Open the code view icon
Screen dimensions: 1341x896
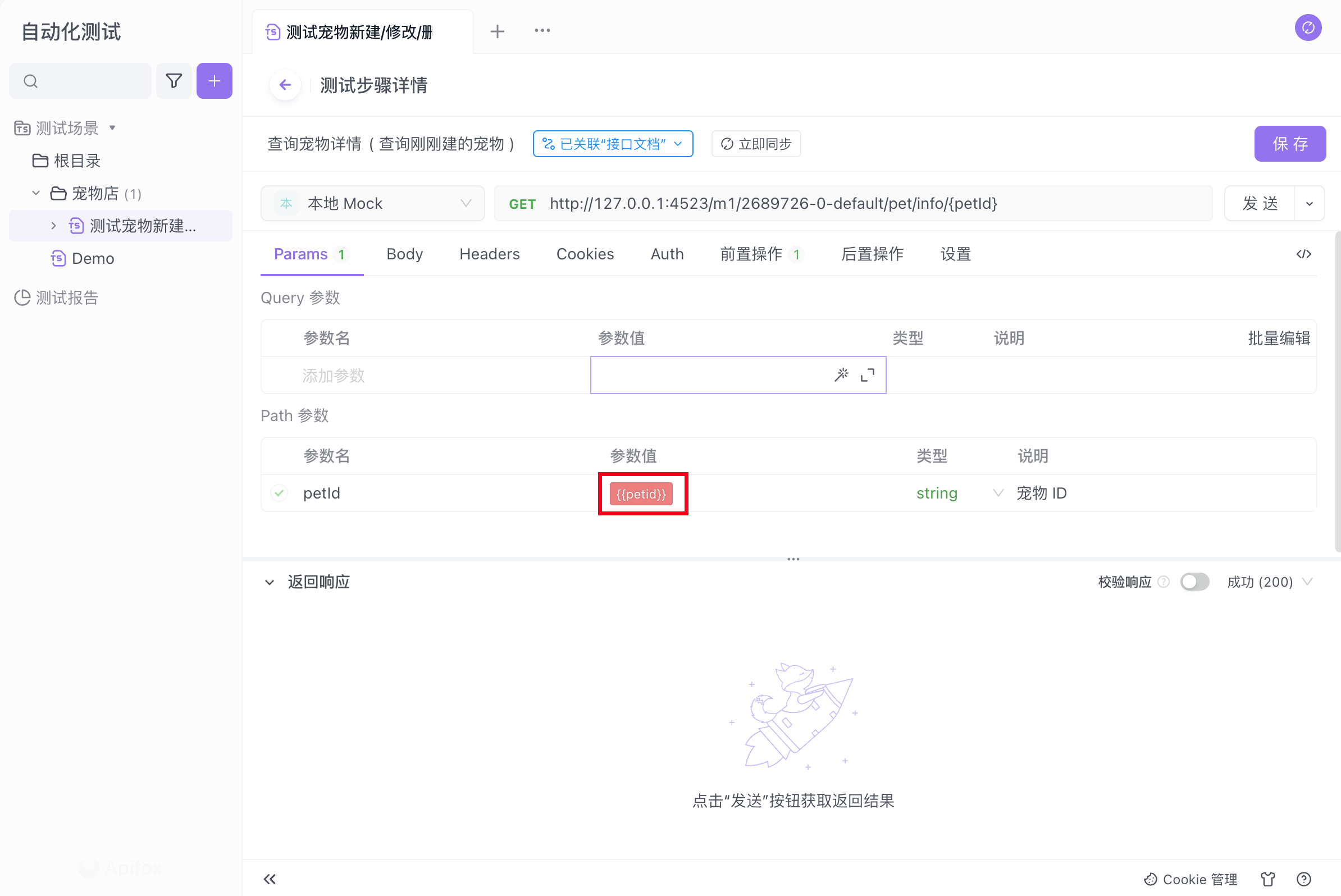pos(1303,254)
